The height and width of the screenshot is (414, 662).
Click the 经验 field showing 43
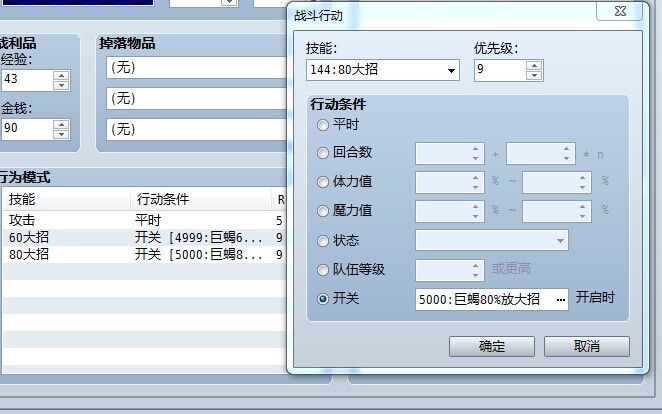click(27, 80)
